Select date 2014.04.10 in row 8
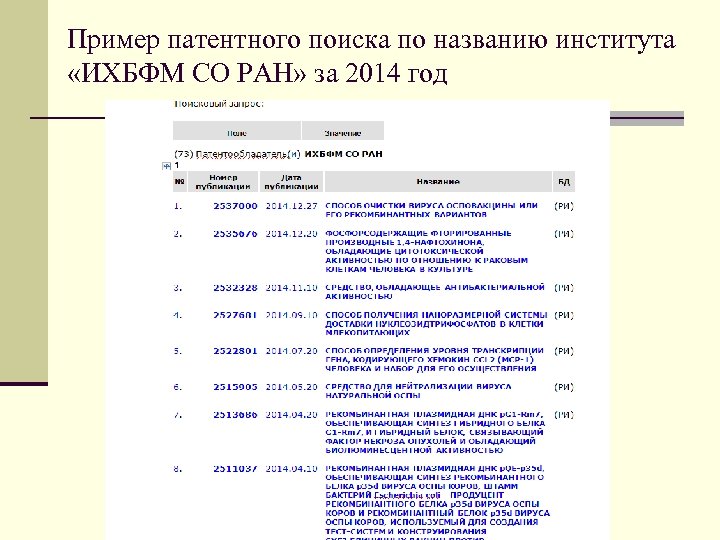 [x=292, y=469]
